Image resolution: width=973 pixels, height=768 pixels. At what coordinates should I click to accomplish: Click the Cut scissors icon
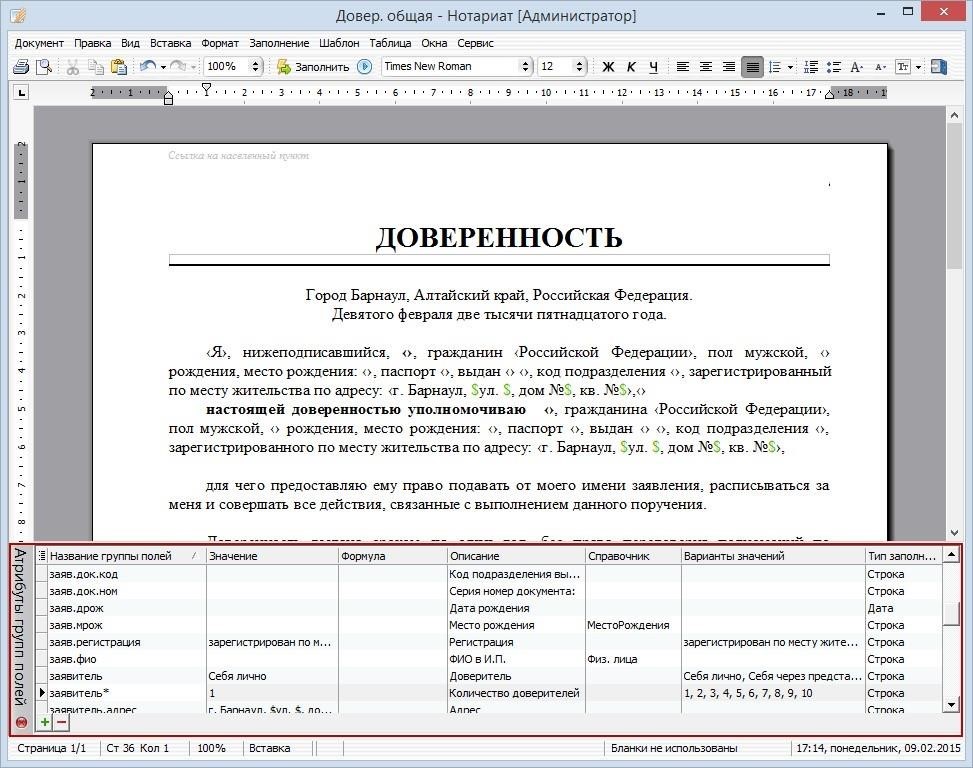click(73, 66)
